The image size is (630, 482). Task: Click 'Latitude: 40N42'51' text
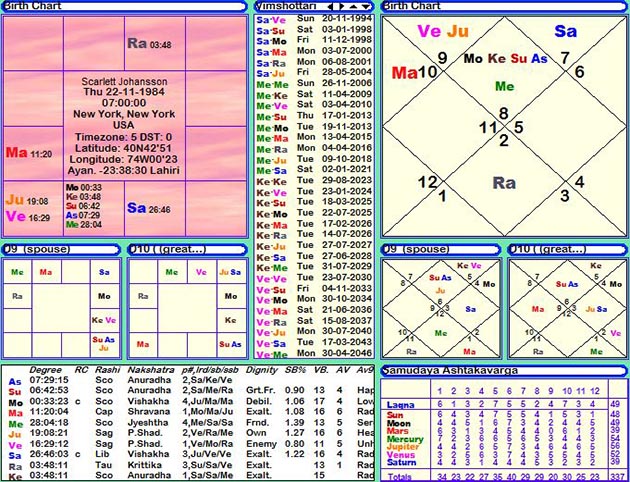[124, 148]
